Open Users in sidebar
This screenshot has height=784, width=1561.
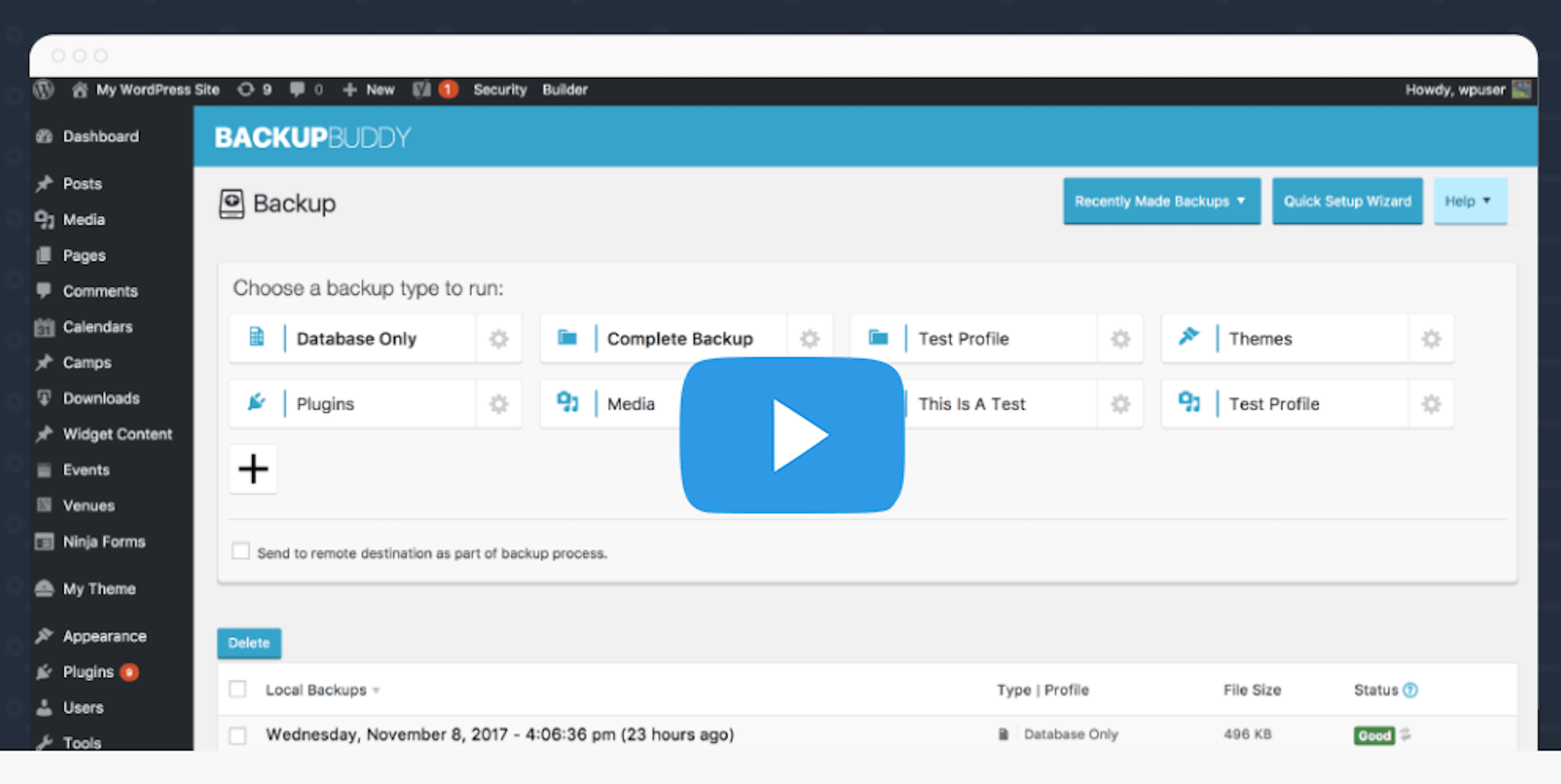(83, 708)
